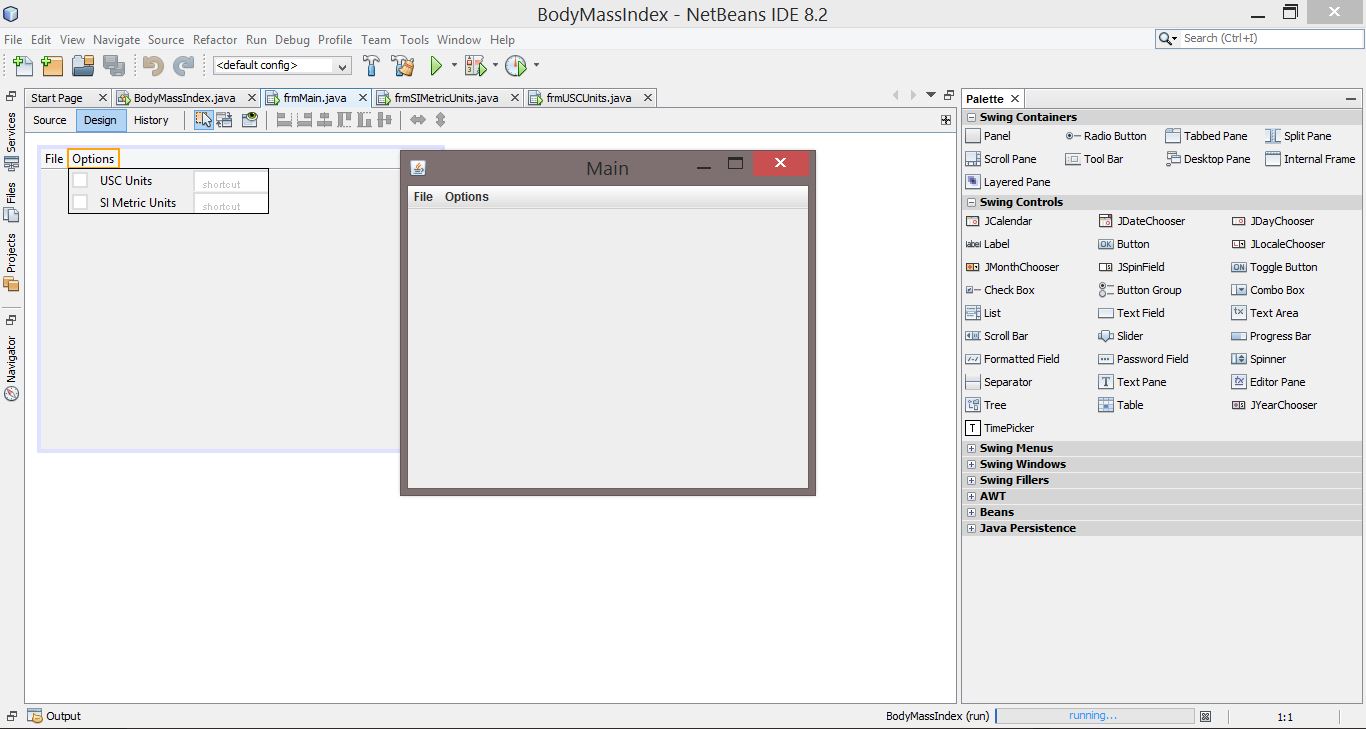The width and height of the screenshot is (1366, 729).
Task: Enable Selection Mode in designer toolbar
Action: click(x=204, y=120)
